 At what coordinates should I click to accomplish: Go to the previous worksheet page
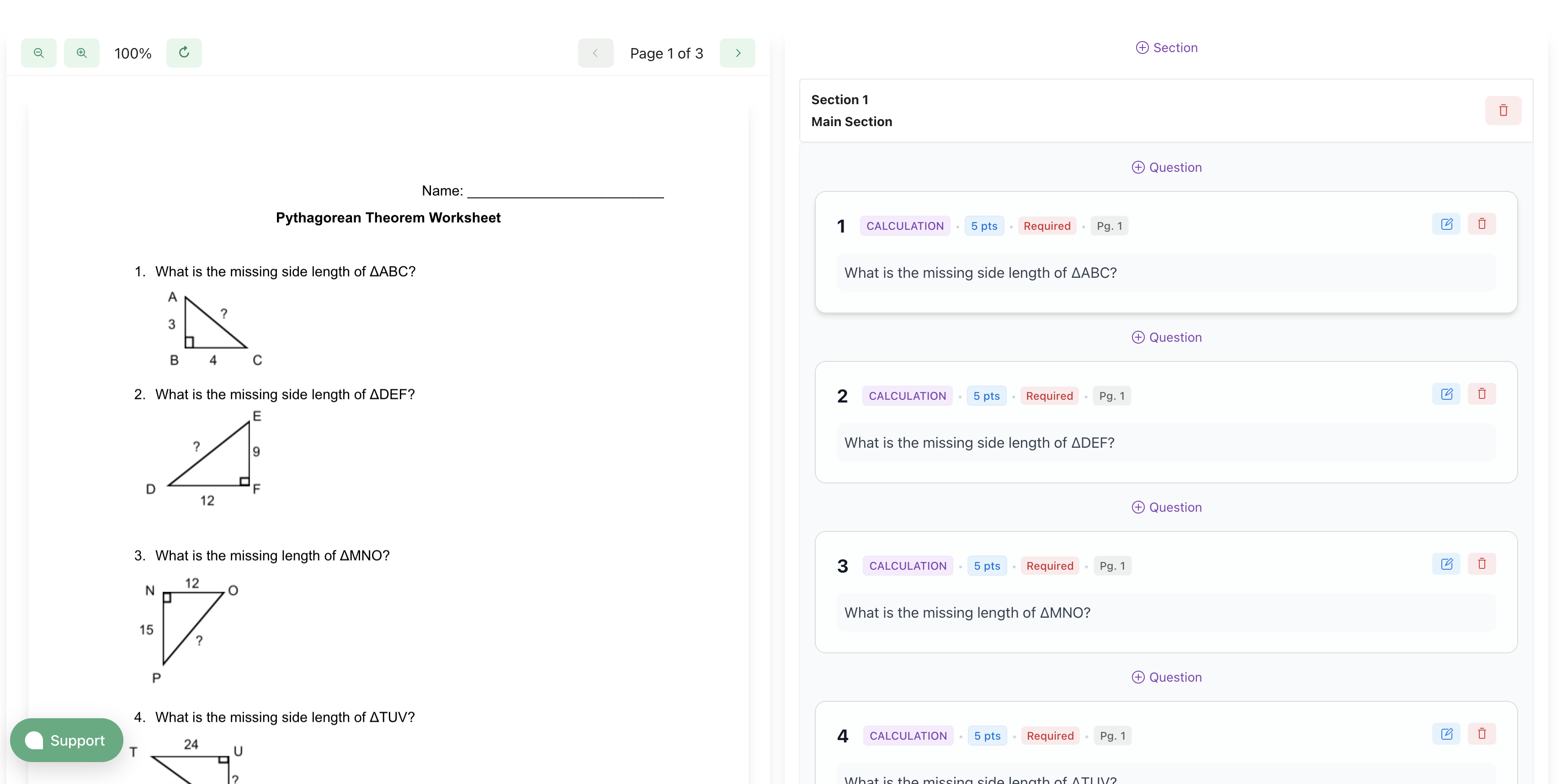(595, 53)
